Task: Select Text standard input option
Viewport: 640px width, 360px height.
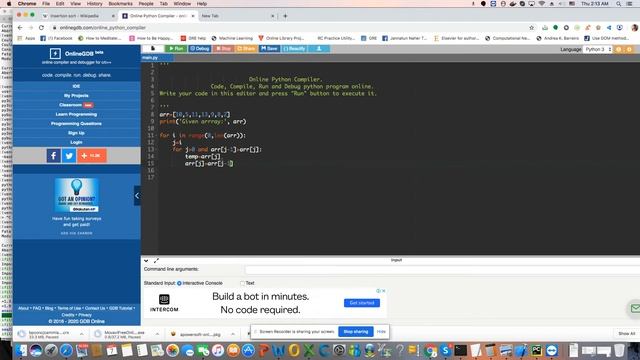Action: click(x=242, y=283)
